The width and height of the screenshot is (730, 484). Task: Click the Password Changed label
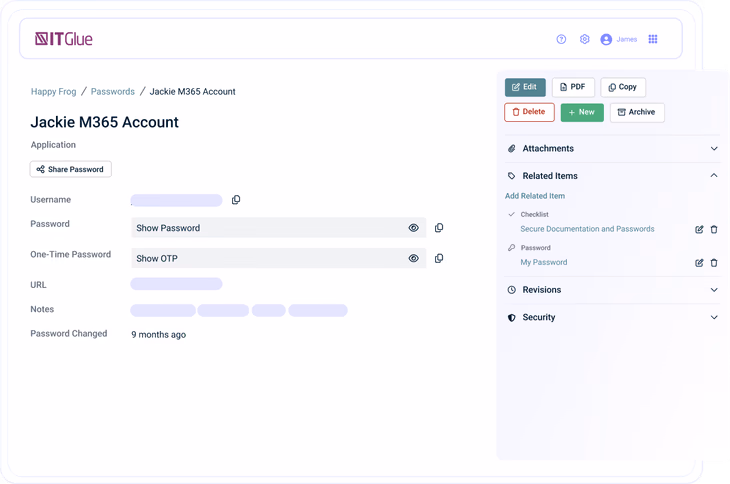pyautogui.click(x=68, y=334)
